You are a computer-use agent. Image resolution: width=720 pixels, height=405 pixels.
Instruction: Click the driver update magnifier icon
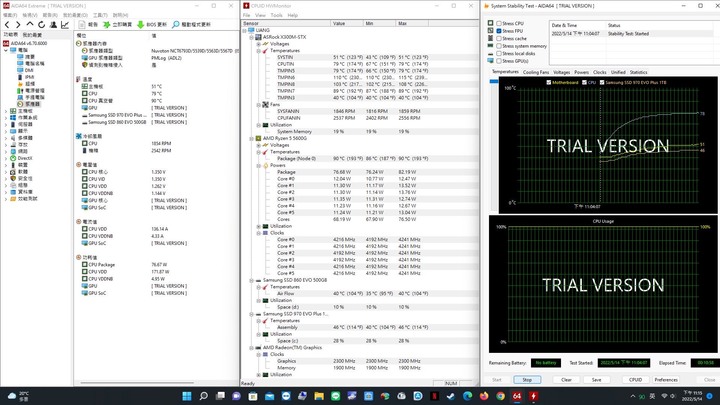coord(175,24)
